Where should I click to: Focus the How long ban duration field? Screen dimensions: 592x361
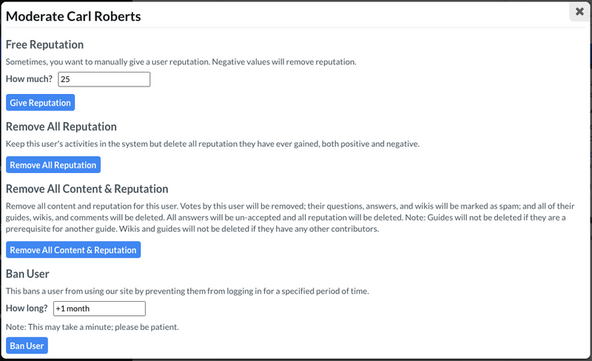tap(99, 309)
